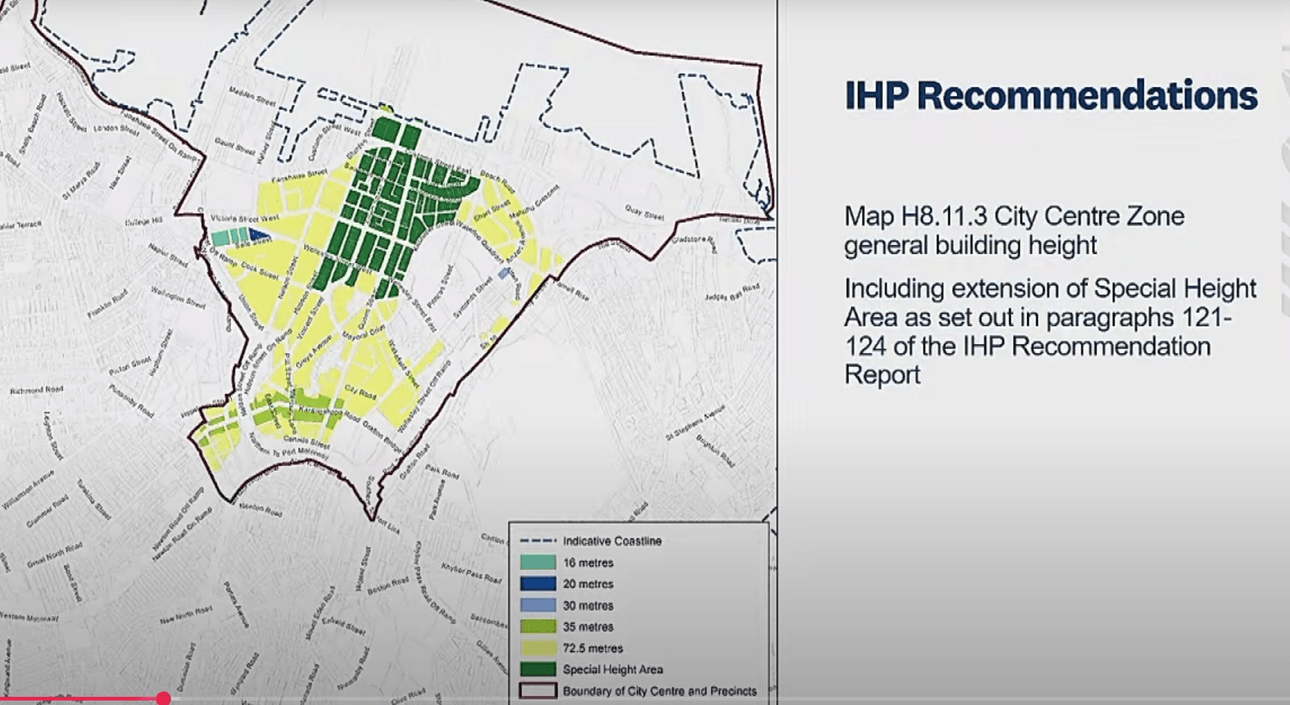Click the legend panel at the map bottom
This screenshot has width=1290, height=705.
click(640, 615)
